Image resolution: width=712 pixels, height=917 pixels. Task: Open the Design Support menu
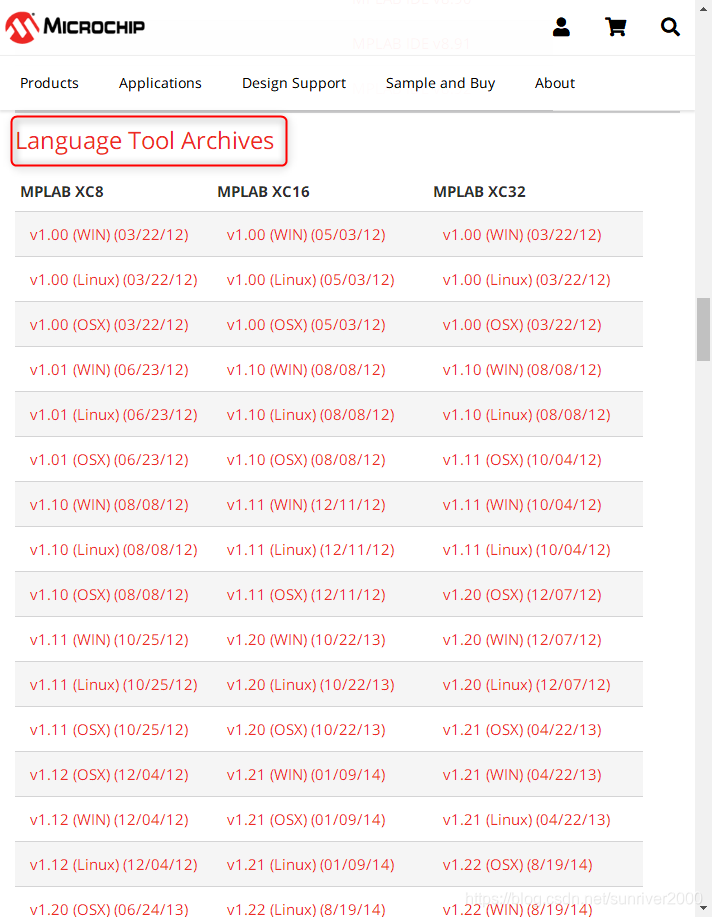(294, 83)
